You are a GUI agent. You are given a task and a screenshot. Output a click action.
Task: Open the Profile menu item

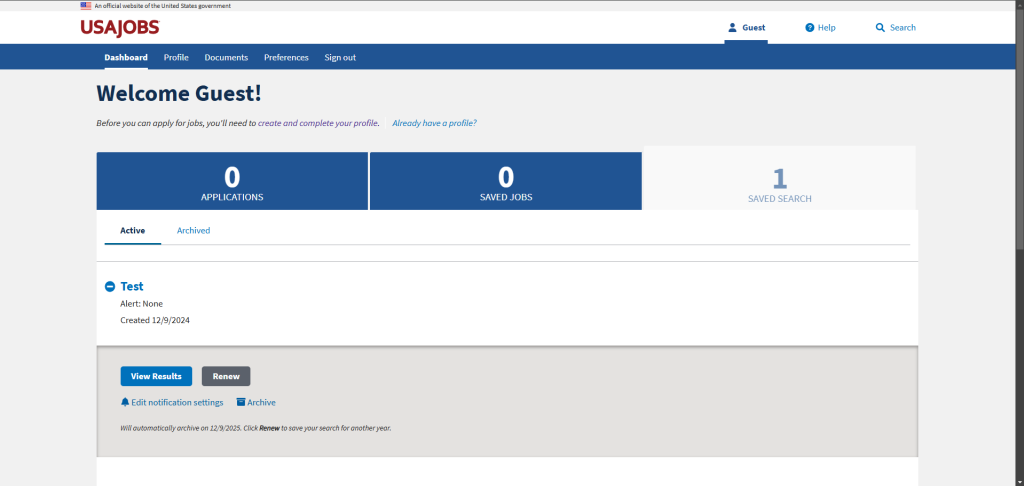(176, 57)
